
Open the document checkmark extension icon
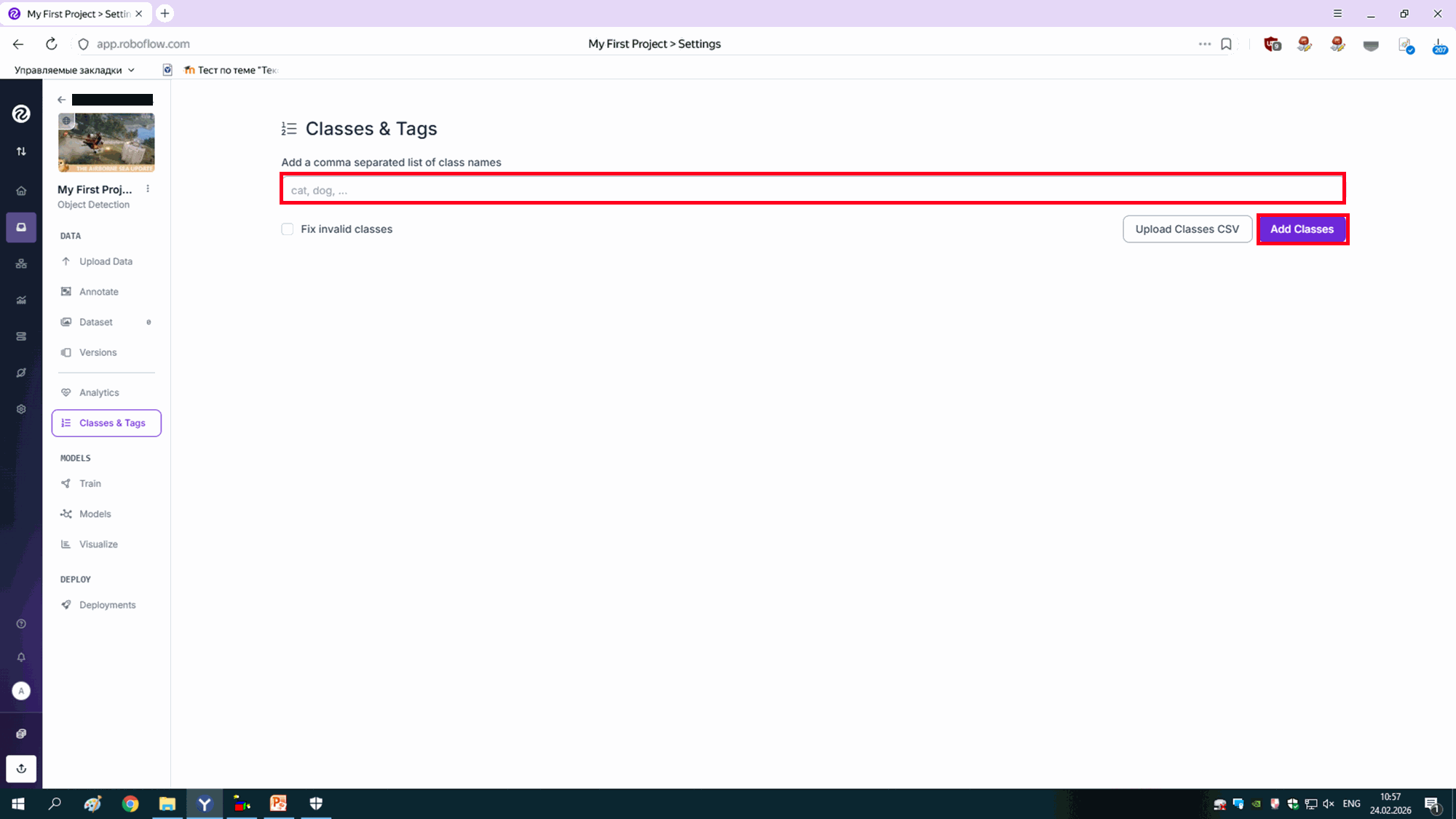click(x=1406, y=45)
